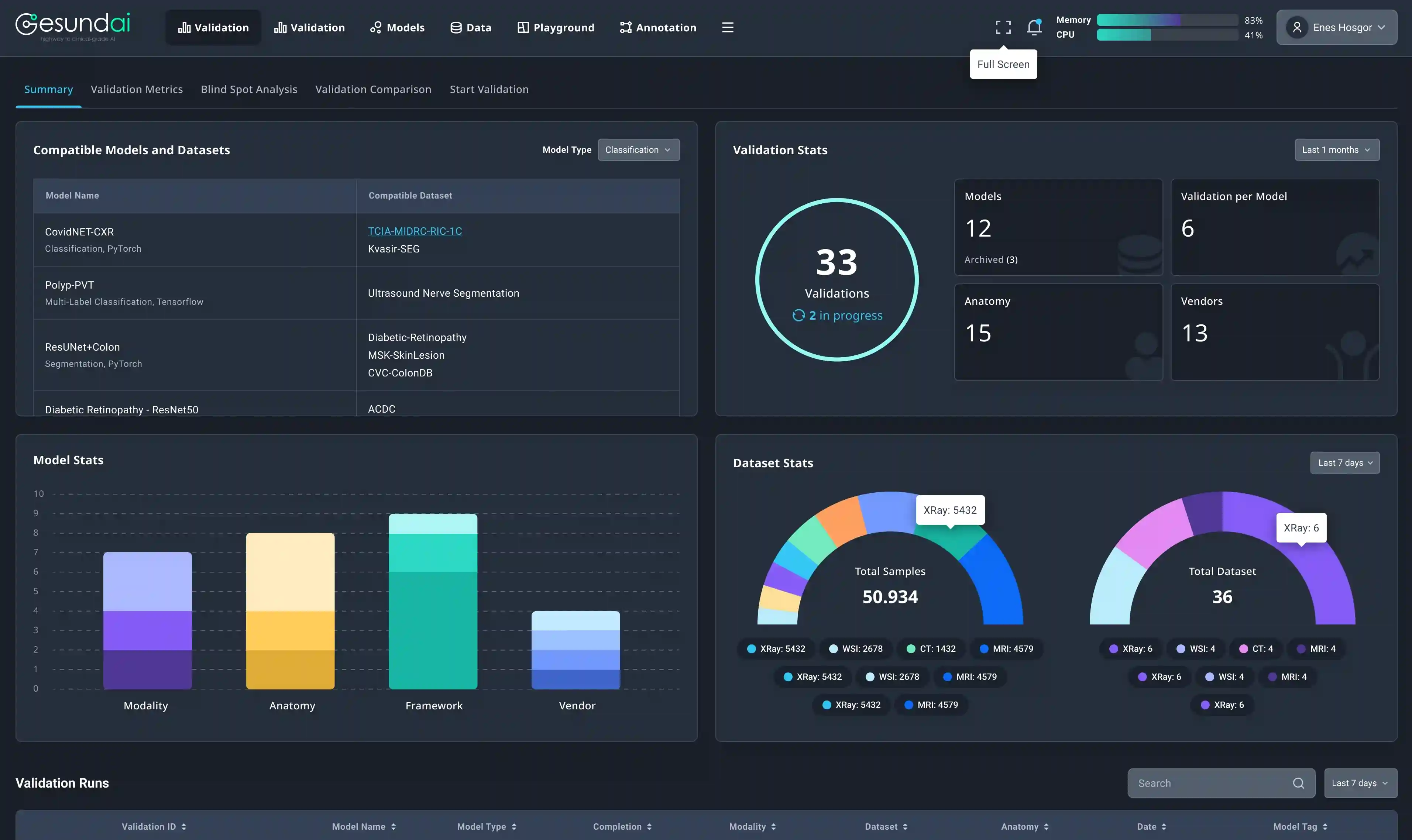Click the Gesund.ai logo
This screenshot has width=1412, height=840.
click(72, 26)
